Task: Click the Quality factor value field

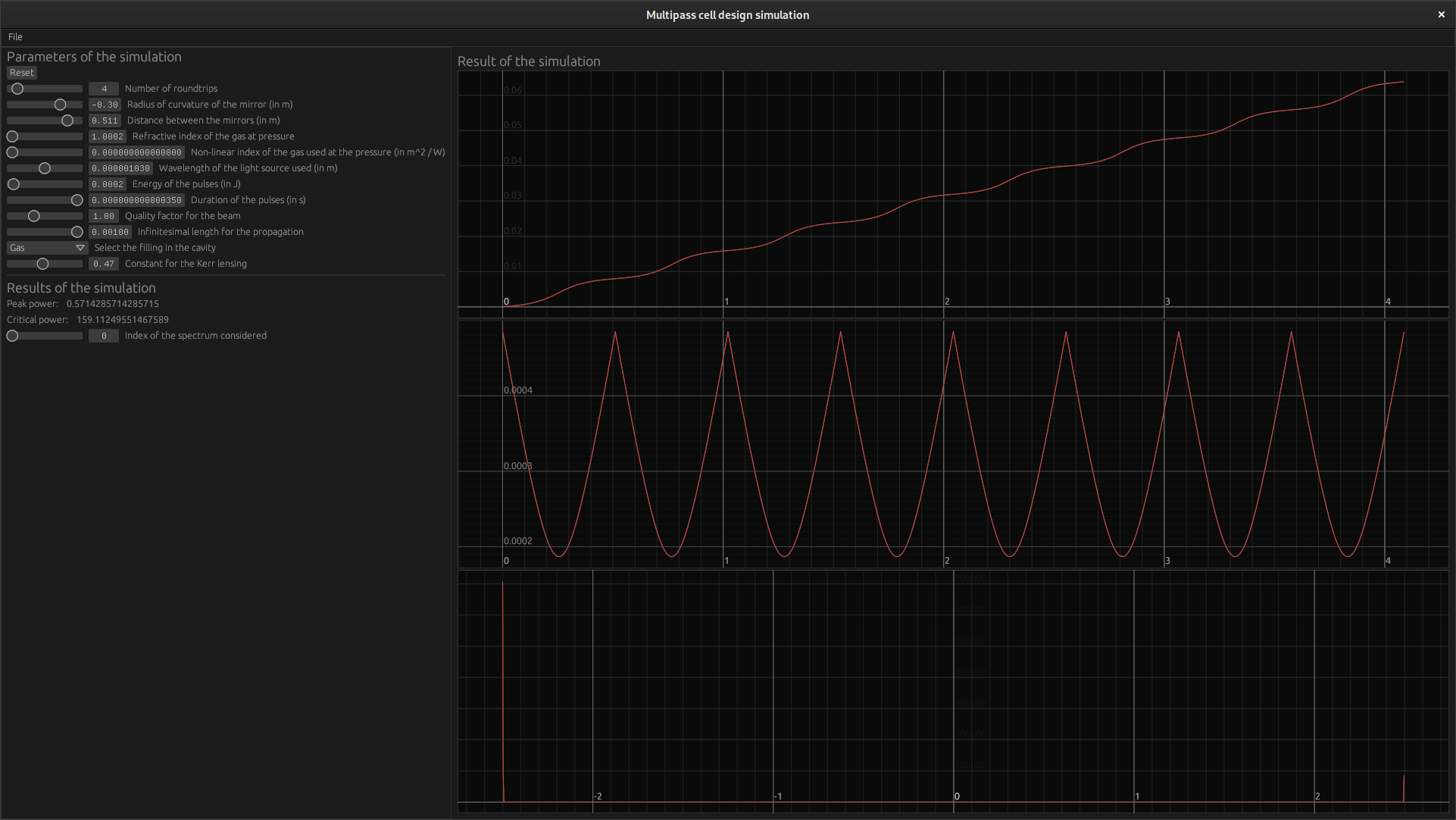Action: point(104,216)
